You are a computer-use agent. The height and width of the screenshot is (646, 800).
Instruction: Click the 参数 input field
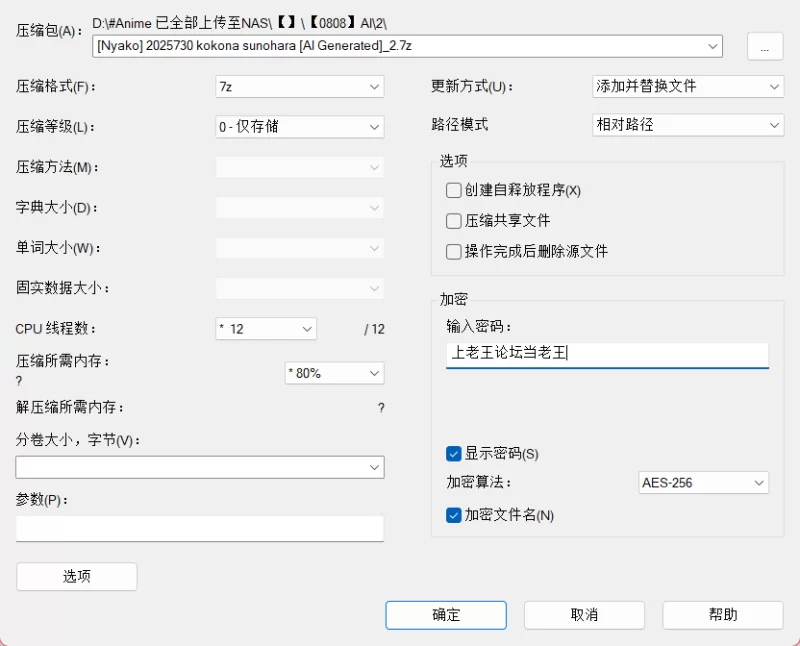click(x=199, y=529)
